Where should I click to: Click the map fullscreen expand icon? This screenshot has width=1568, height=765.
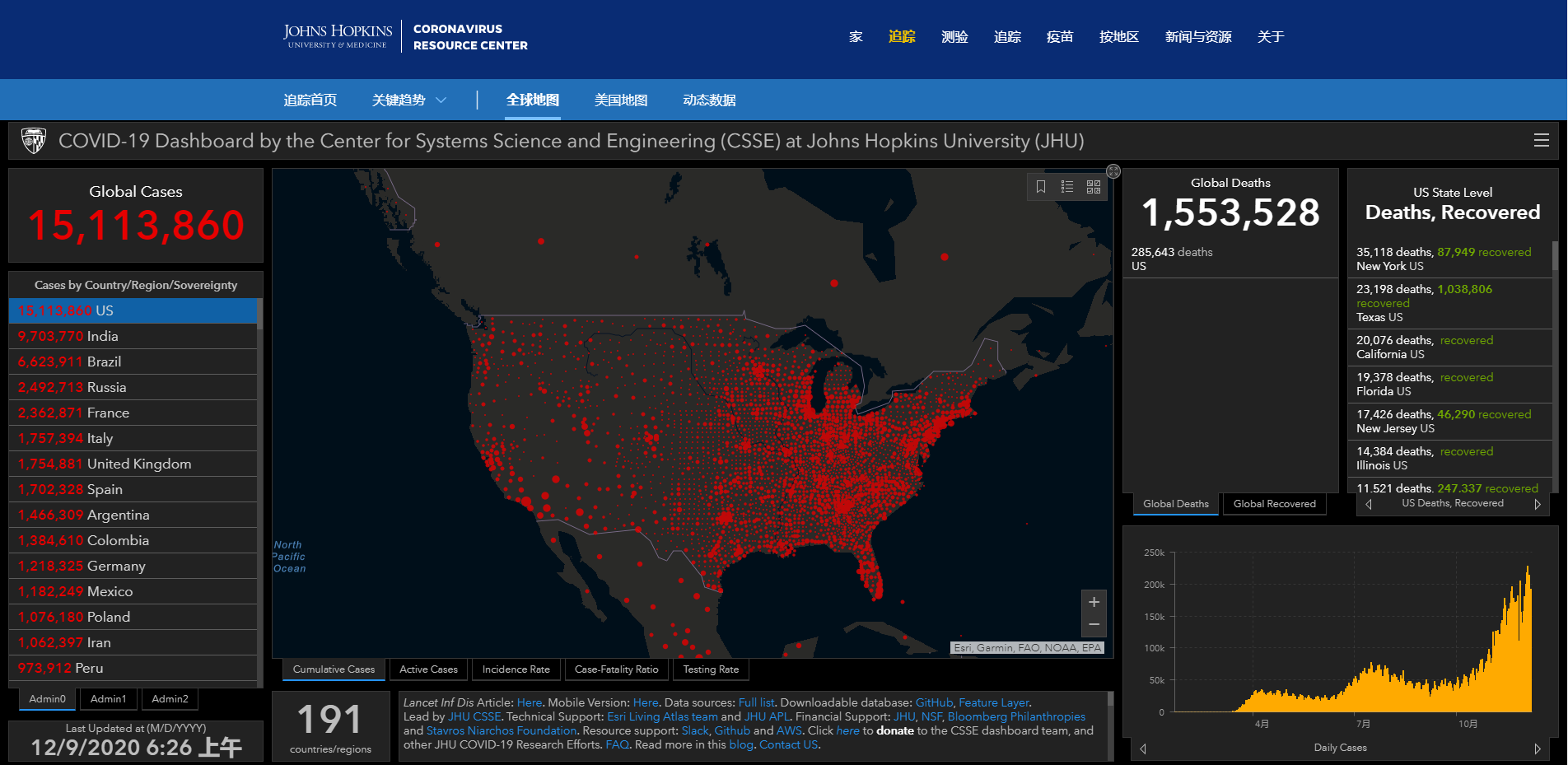(x=1113, y=171)
